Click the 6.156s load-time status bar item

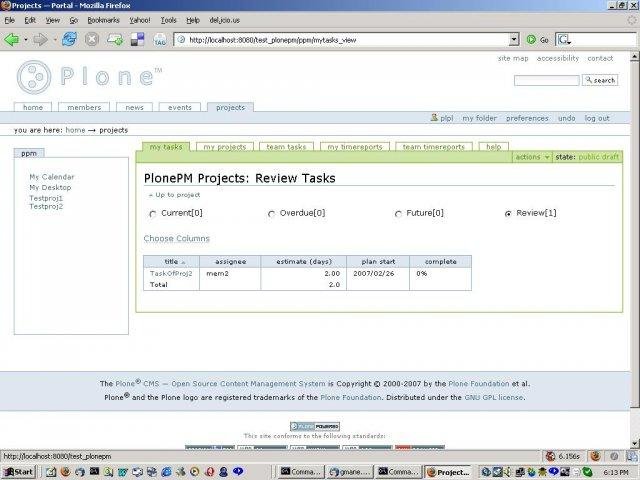pos(562,456)
